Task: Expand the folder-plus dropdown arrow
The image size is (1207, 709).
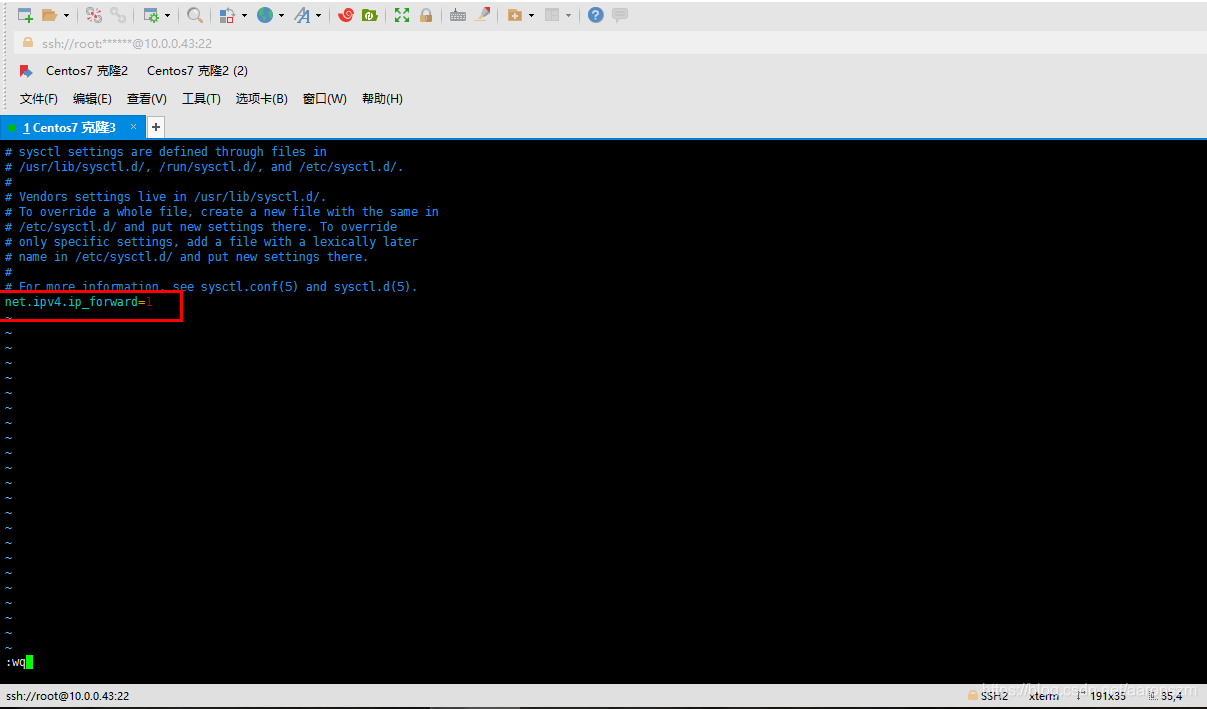Action: point(531,15)
